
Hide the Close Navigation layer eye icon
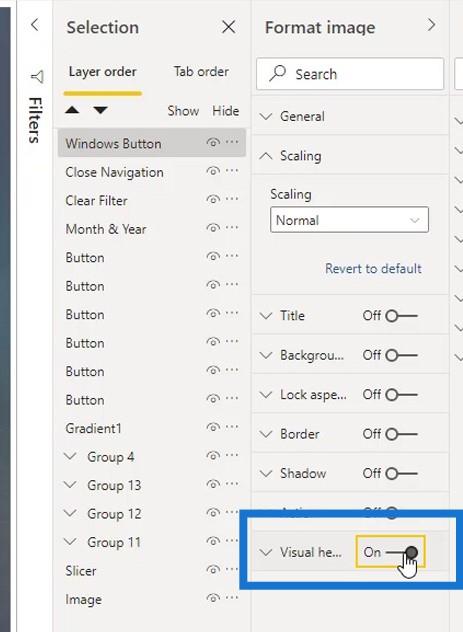(x=213, y=171)
